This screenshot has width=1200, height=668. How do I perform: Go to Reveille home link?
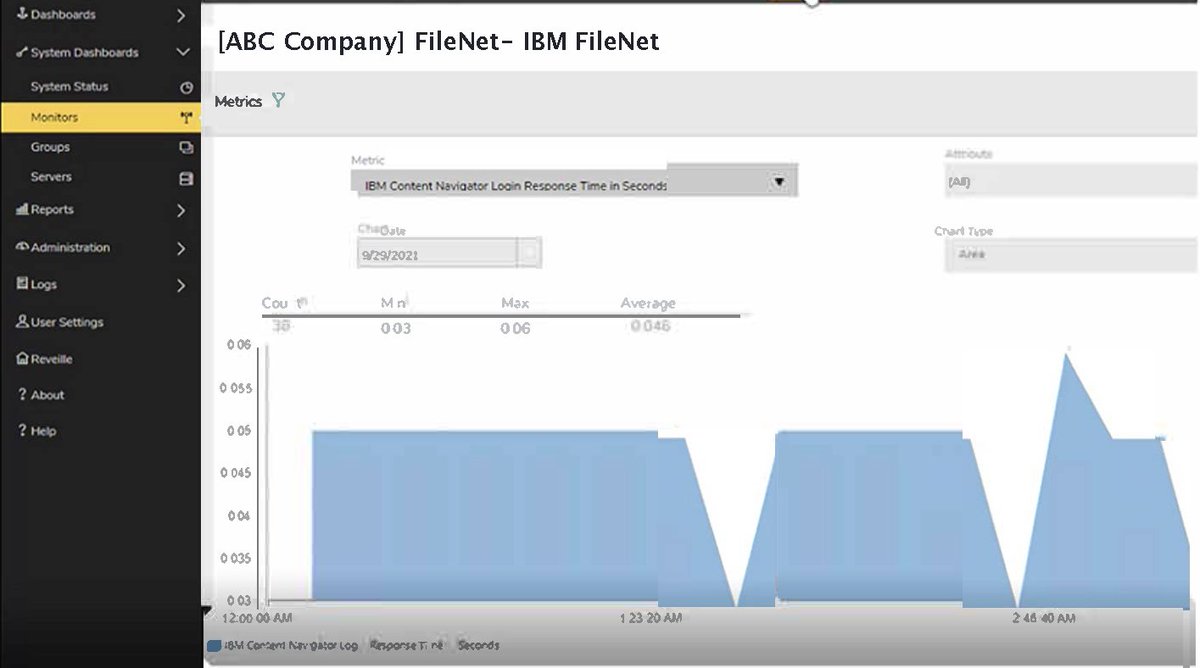pyautogui.click(x=52, y=359)
